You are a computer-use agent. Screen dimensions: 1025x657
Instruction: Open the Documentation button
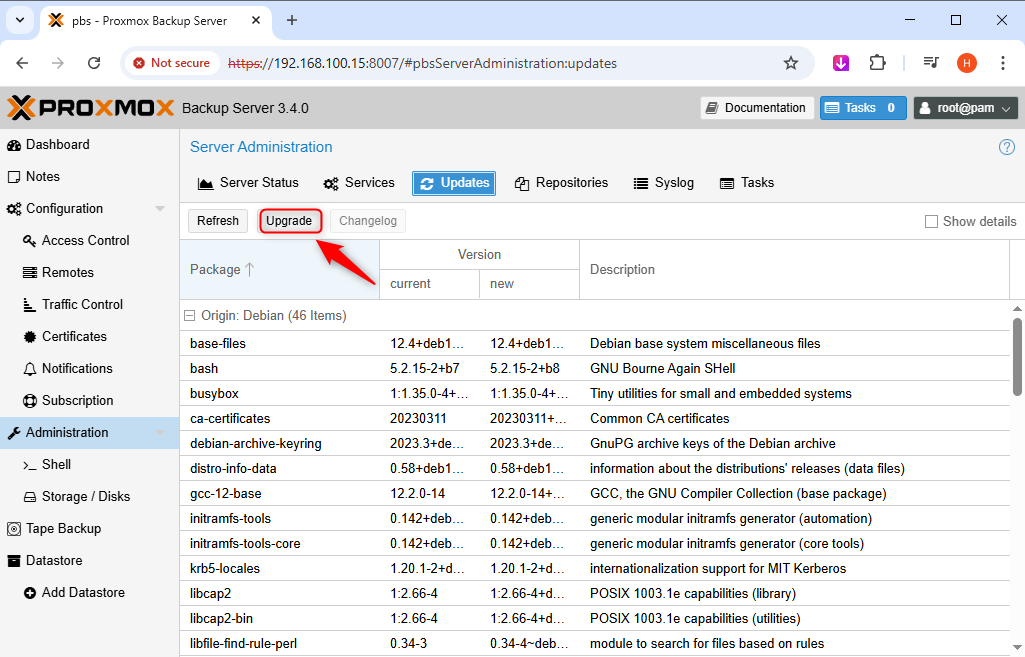[757, 108]
